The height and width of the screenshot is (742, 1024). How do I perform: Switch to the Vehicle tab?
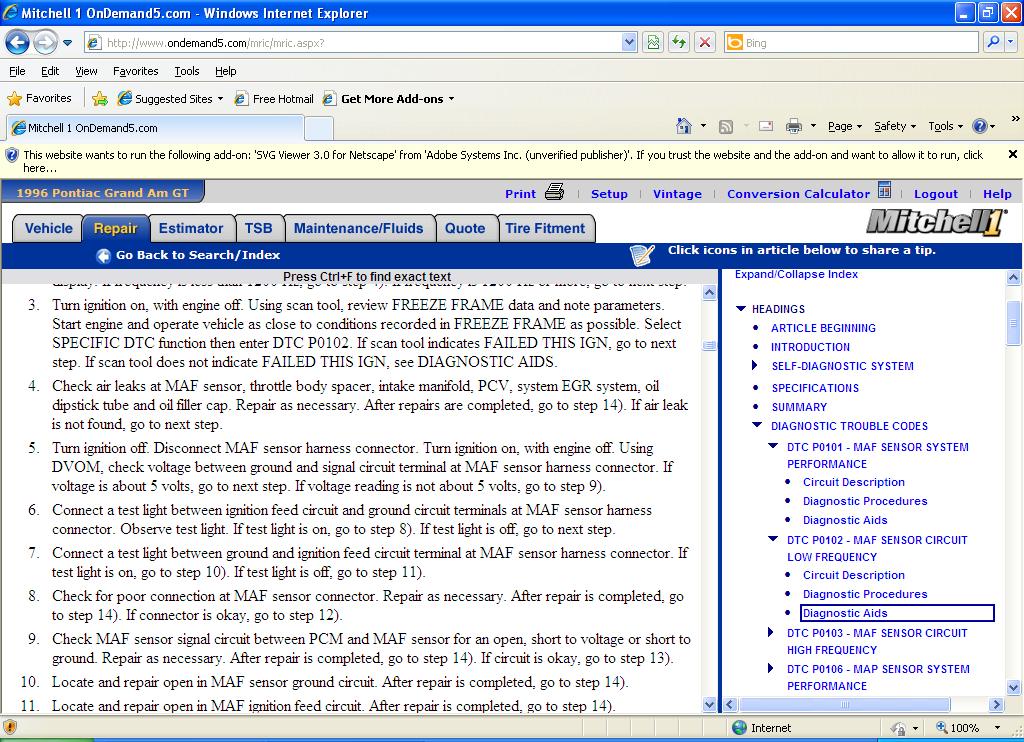pyautogui.click(x=48, y=229)
